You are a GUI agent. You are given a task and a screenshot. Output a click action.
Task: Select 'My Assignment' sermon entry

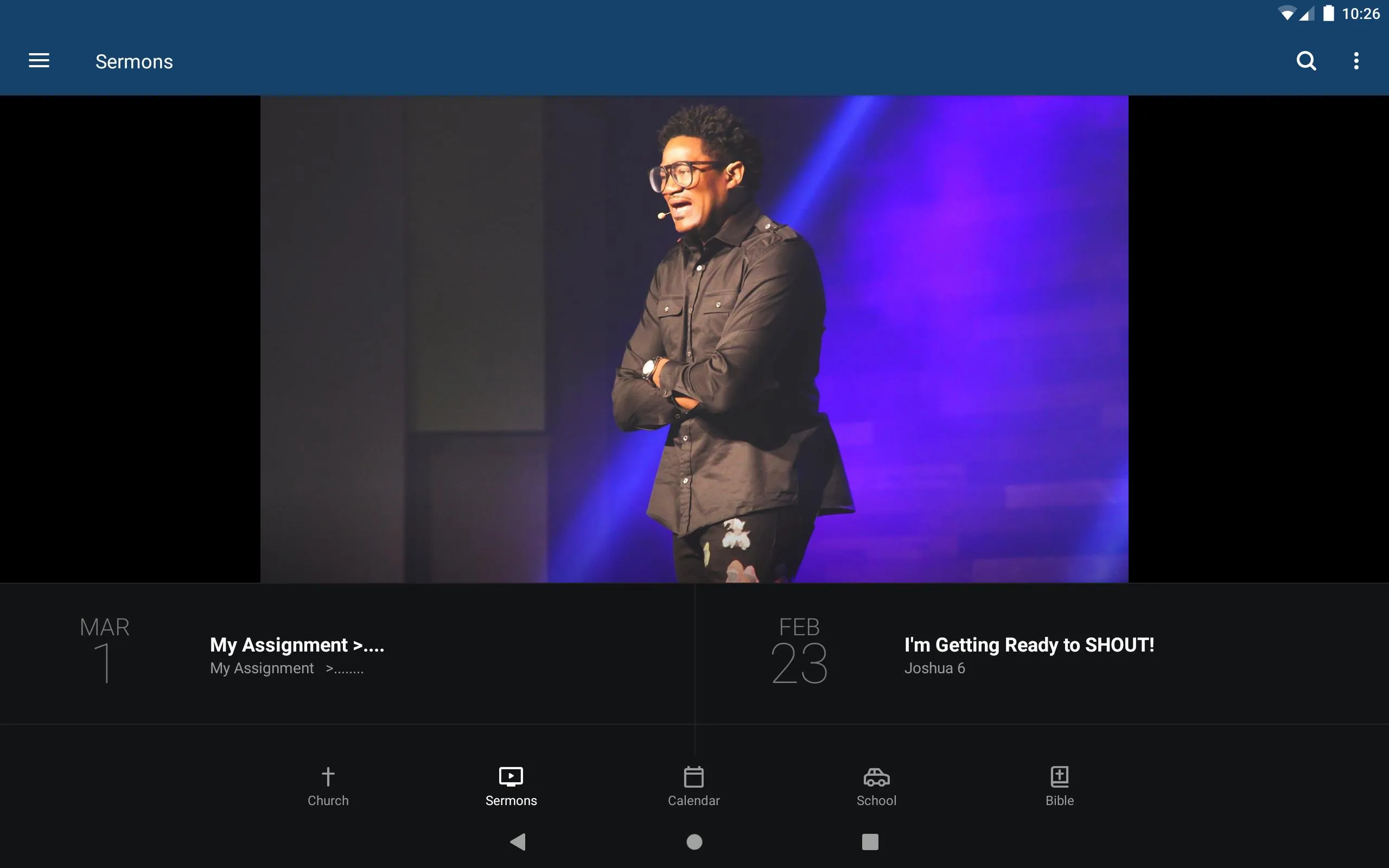point(347,654)
